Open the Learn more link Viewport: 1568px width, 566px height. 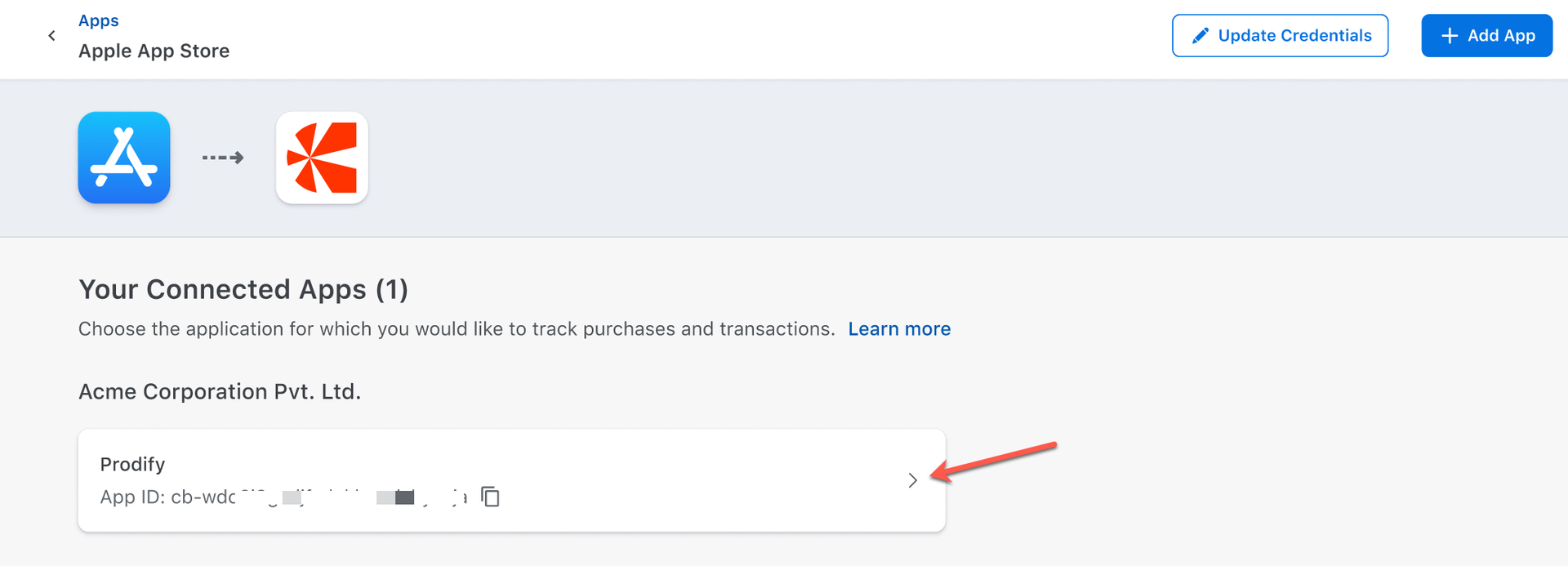(x=899, y=328)
